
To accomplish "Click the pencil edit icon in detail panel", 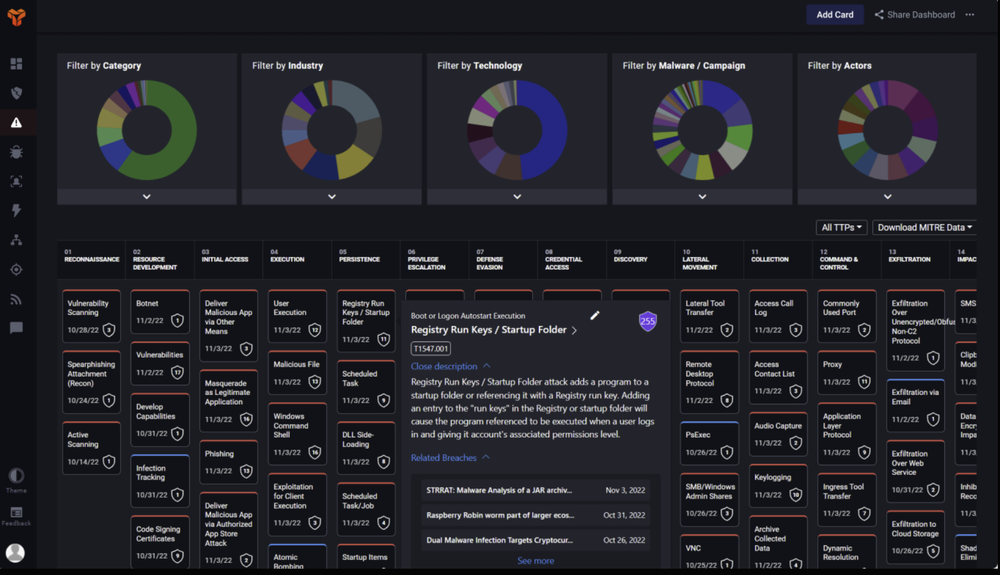I will 595,316.
